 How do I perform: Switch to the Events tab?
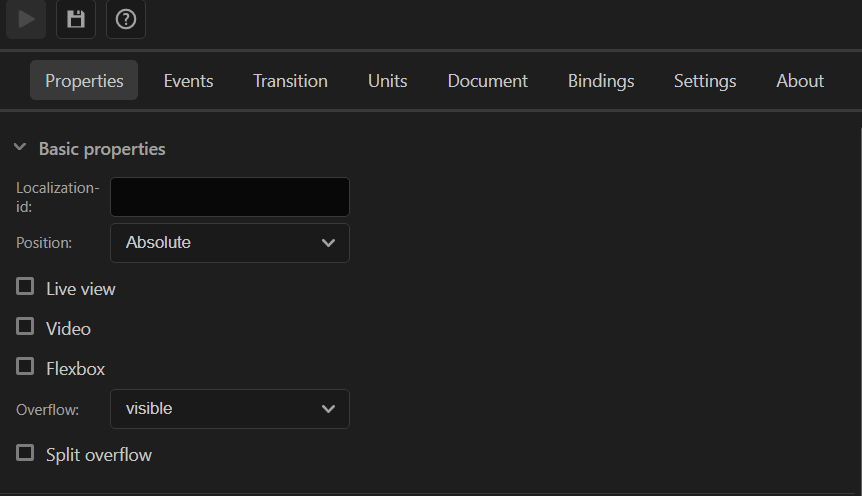tap(189, 81)
